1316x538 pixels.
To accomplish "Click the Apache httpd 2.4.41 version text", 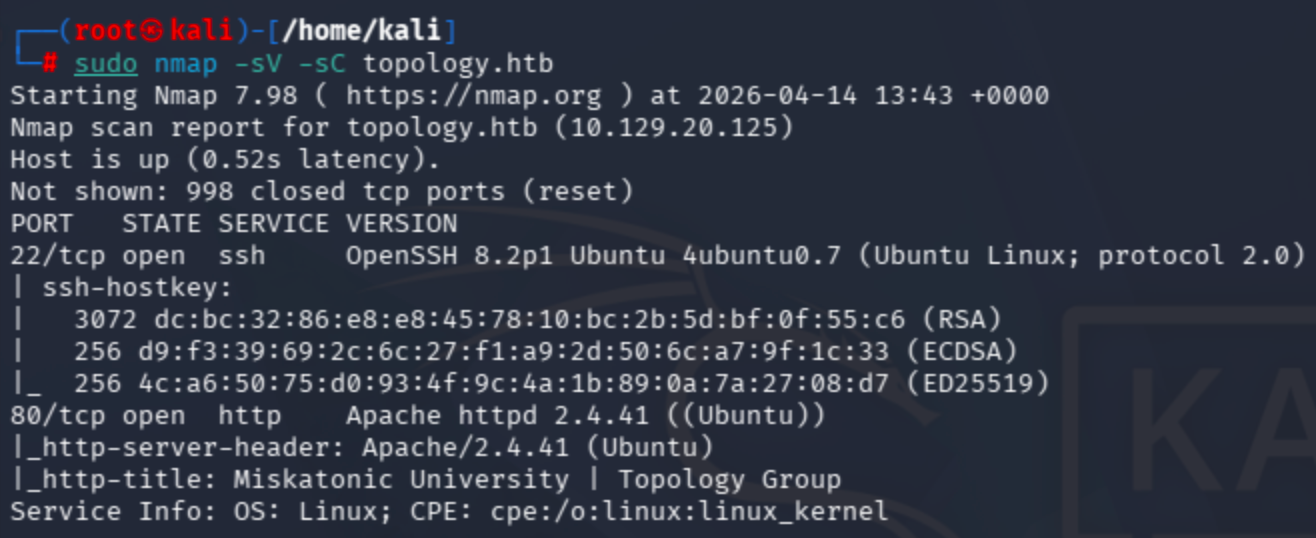I will [x=465, y=415].
